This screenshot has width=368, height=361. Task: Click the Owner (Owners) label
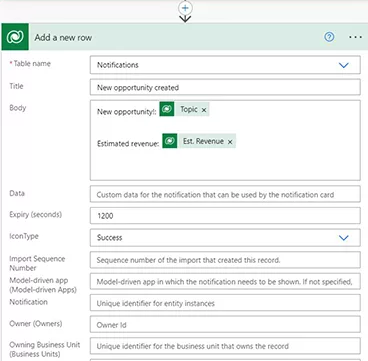click(36, 324)
